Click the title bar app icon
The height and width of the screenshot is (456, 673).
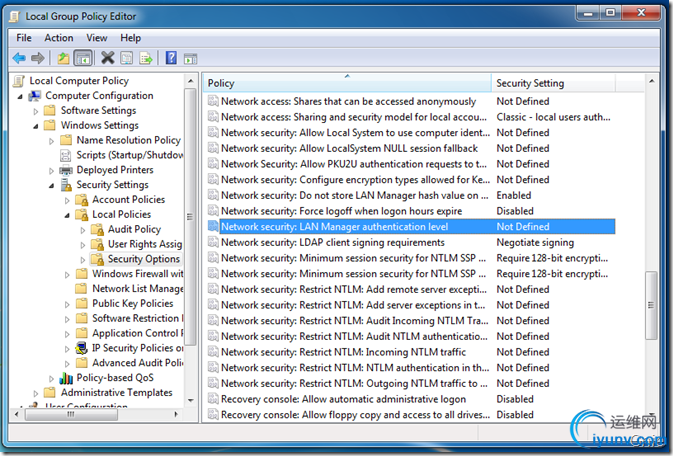click(x=15, y=17)
